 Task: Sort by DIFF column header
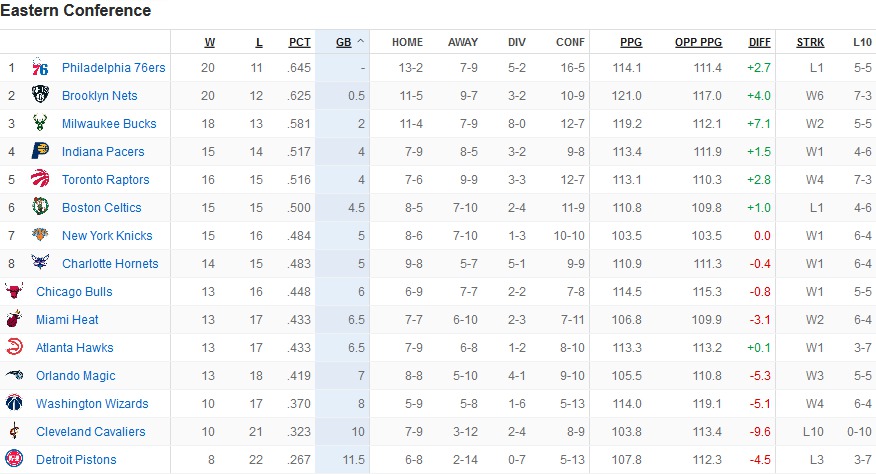point(759,42)
